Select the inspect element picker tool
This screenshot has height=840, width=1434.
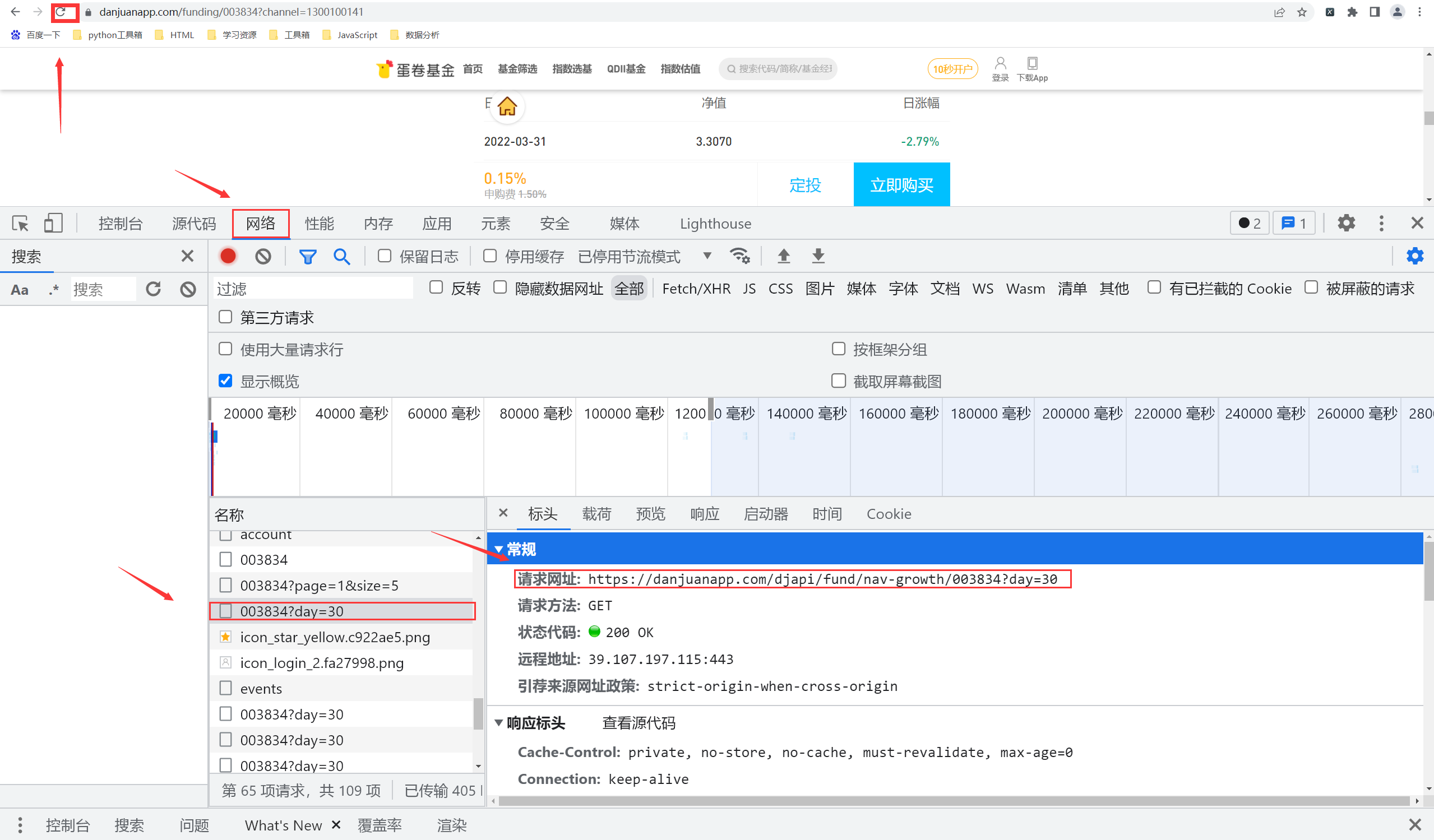[x=20, y=224]
